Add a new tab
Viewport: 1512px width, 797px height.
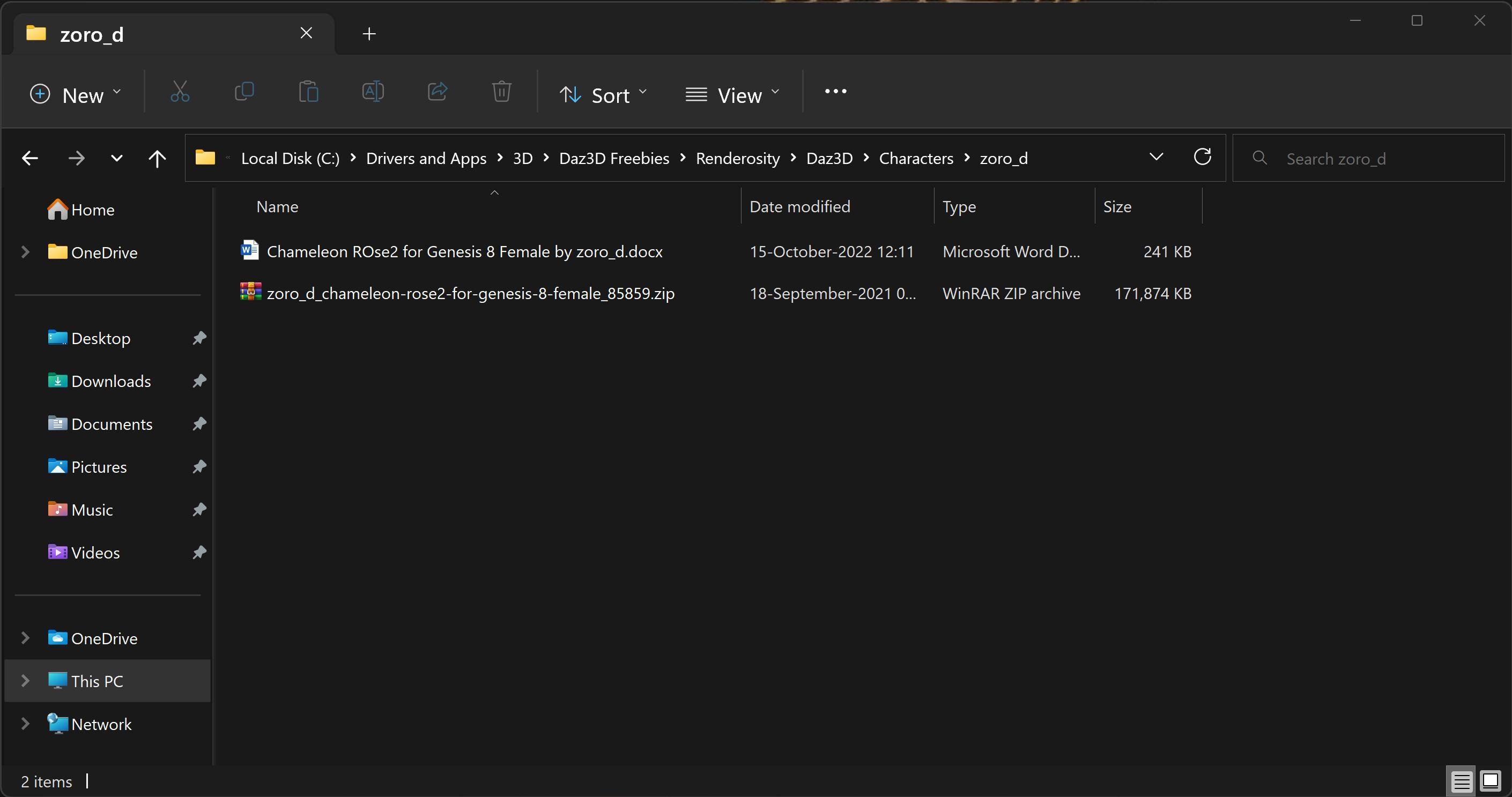pos(369,34)
